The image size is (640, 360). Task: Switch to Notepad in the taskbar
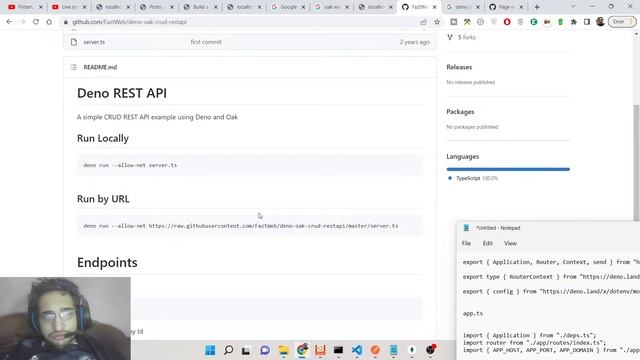393,350
